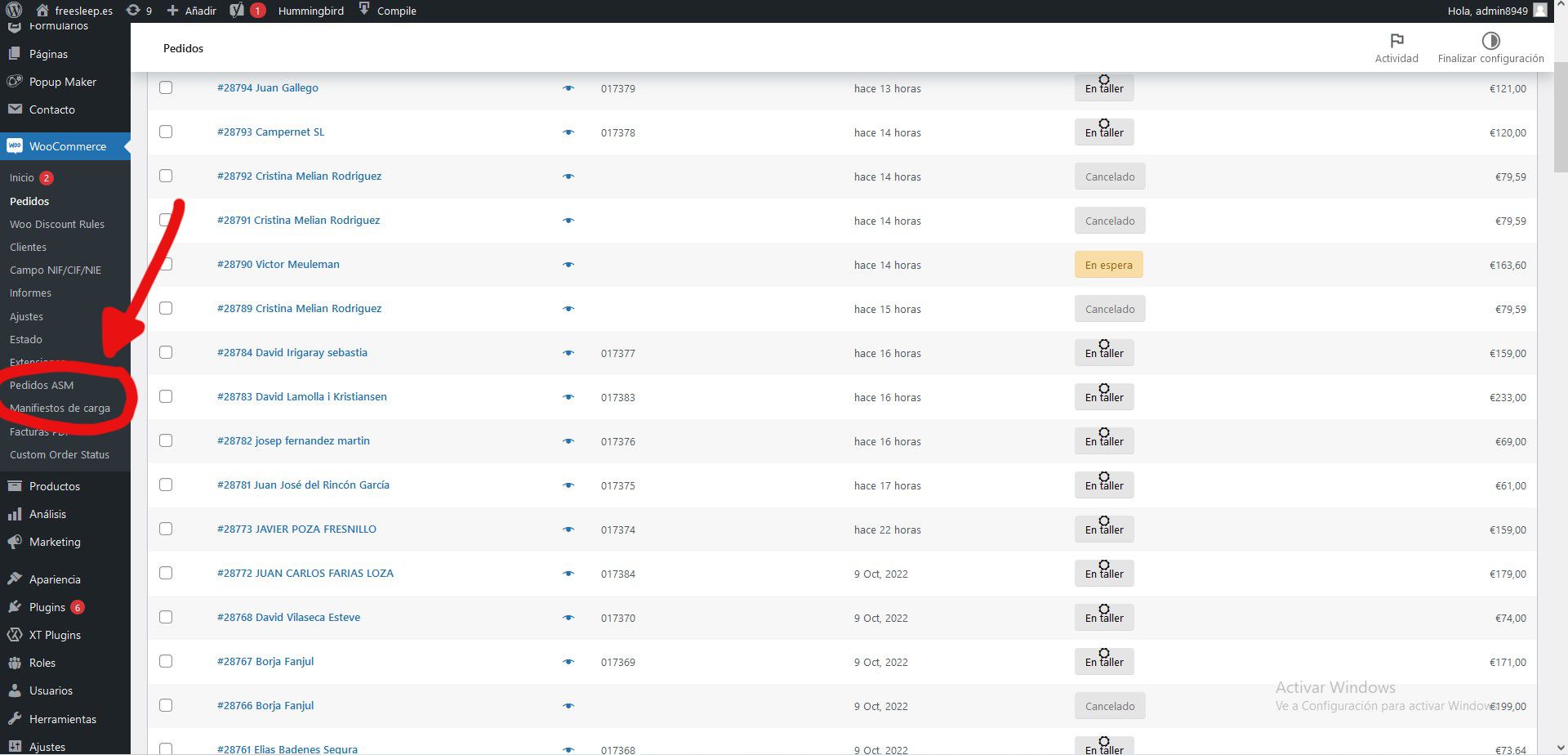Viewport: 1568px width, 755px height.
Task: Open Custom Order Status submenu item
Action: pos(60,454)
